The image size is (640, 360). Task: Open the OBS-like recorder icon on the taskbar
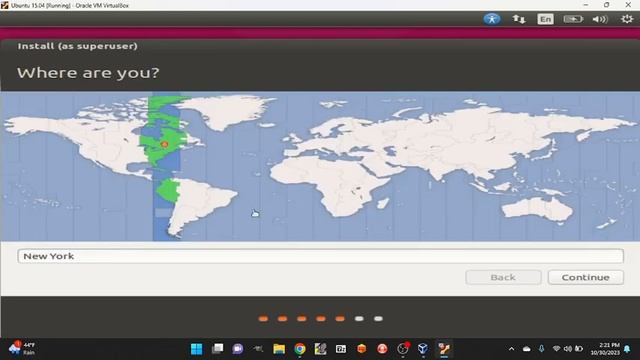403,349
